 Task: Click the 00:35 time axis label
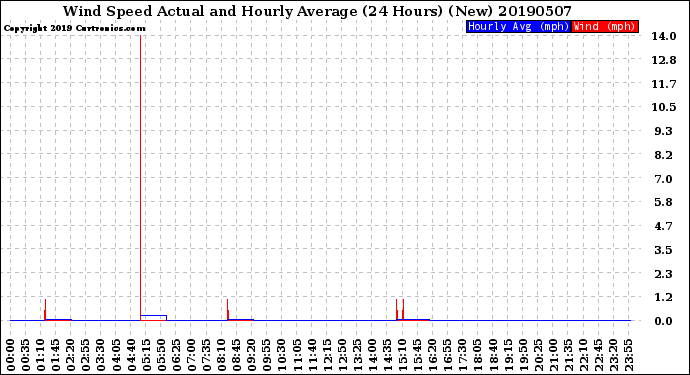click(x=26, y=355)
